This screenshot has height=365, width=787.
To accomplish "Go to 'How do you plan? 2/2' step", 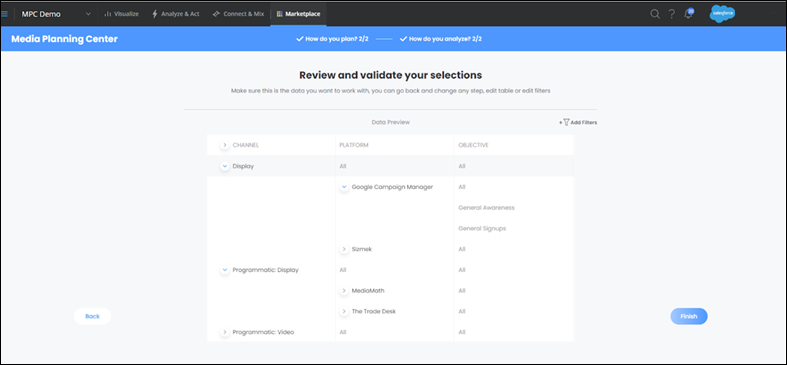I will pos(332,39).
